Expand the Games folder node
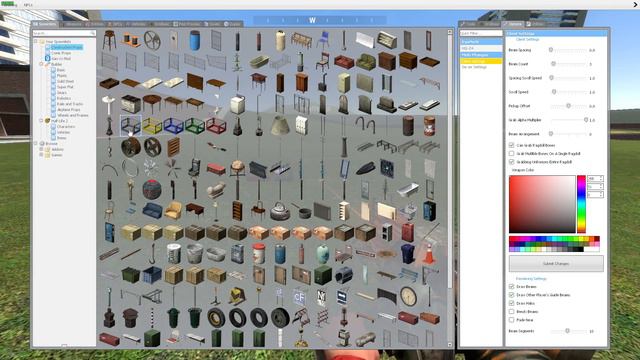Viewport: 640px width, 360px height. (41, 155)
